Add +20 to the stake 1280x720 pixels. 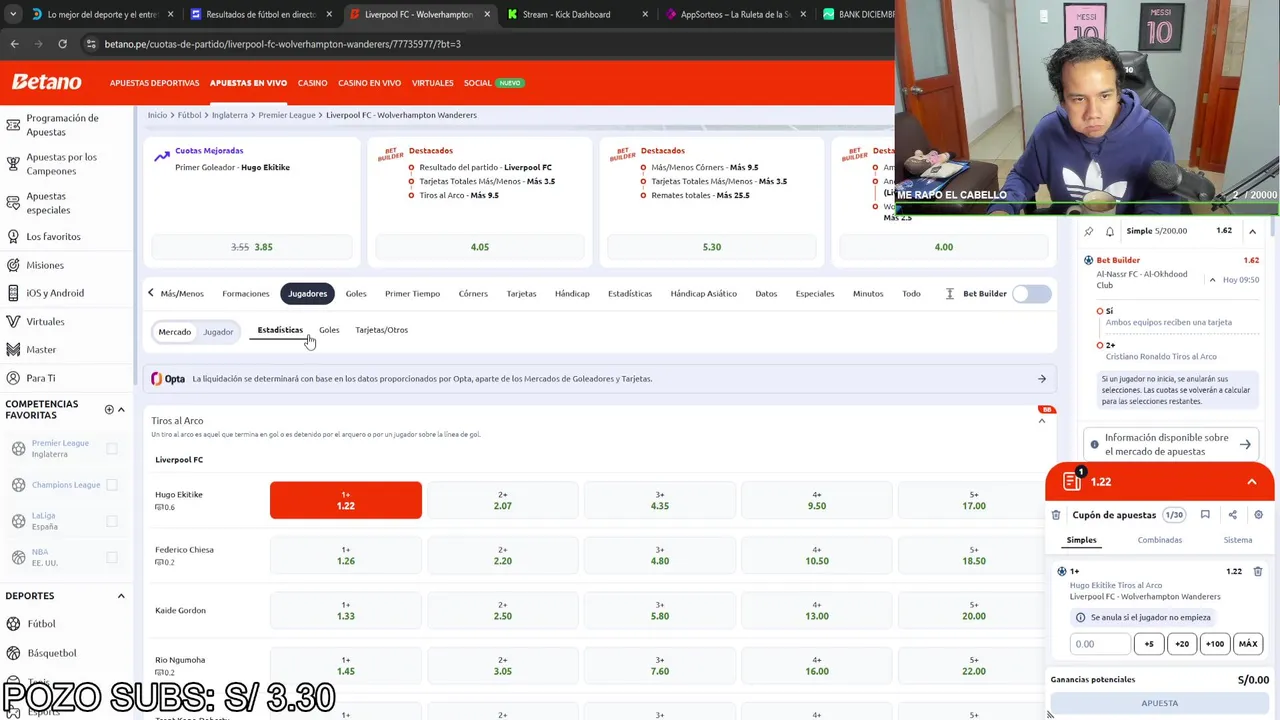1182,644
